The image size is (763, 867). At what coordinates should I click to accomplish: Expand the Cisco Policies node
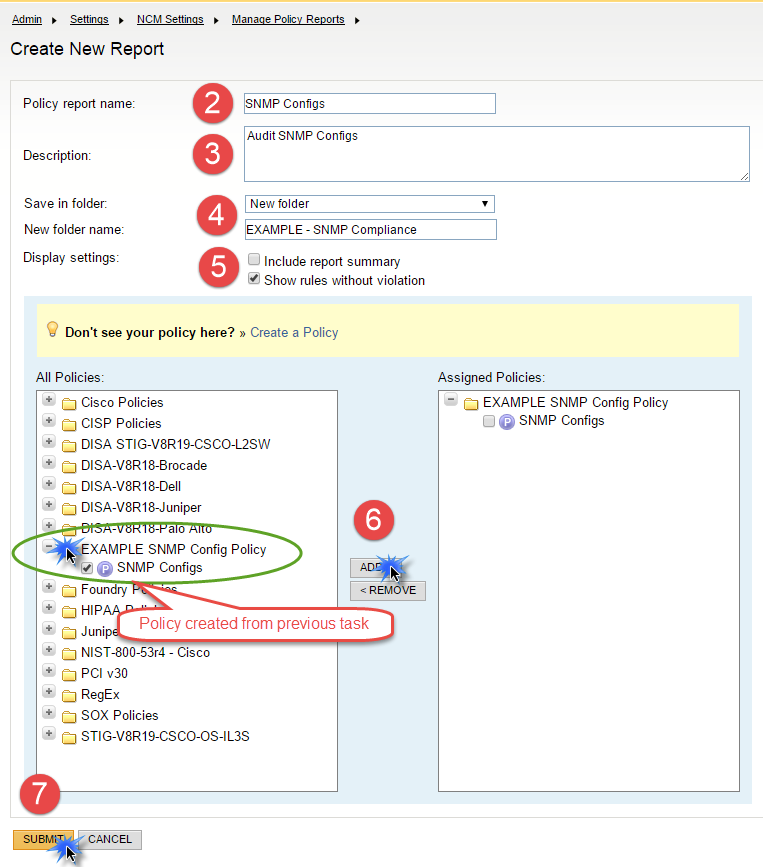pos(49,399)
